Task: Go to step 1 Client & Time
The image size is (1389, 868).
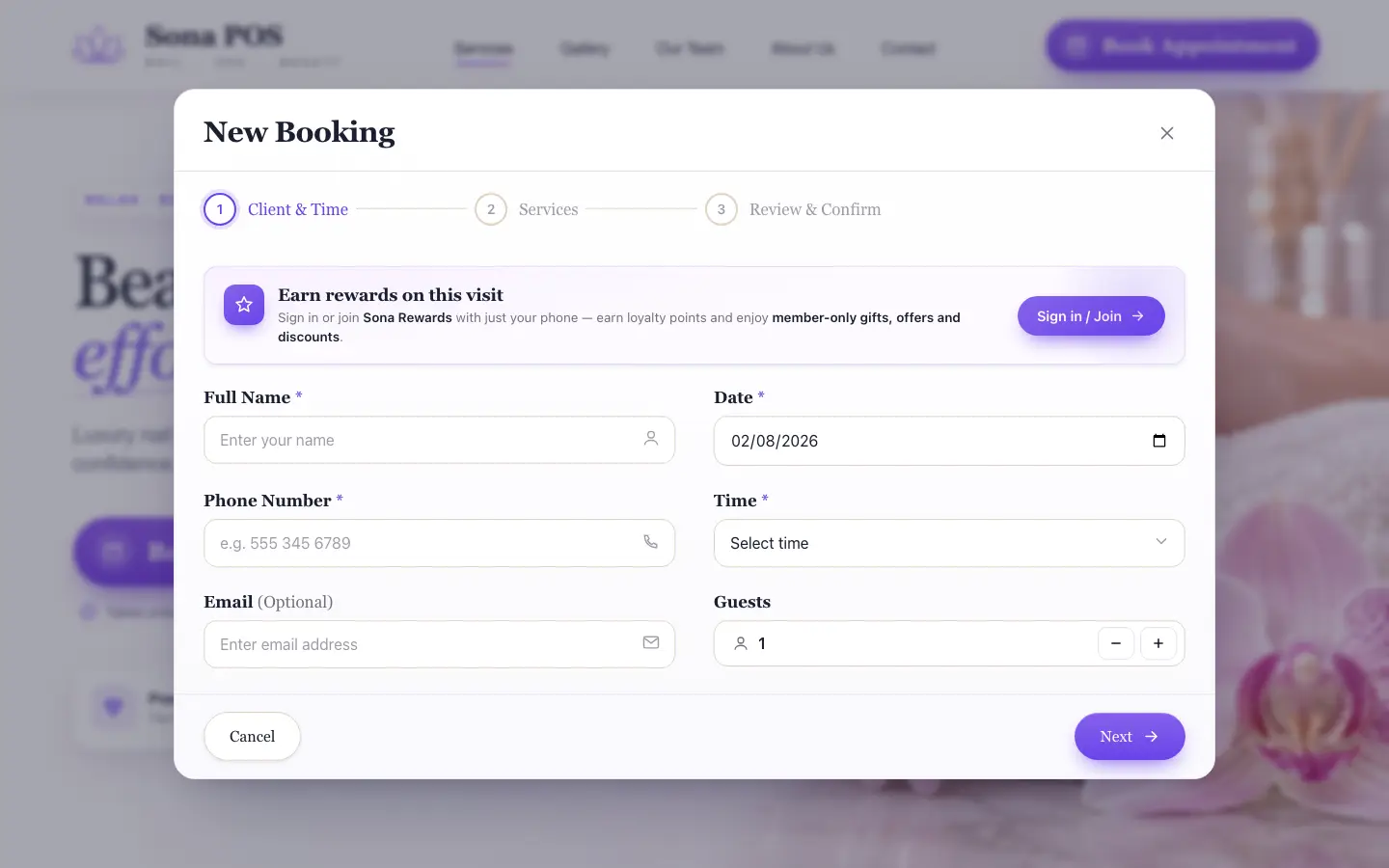Action: tap(276, 209)
